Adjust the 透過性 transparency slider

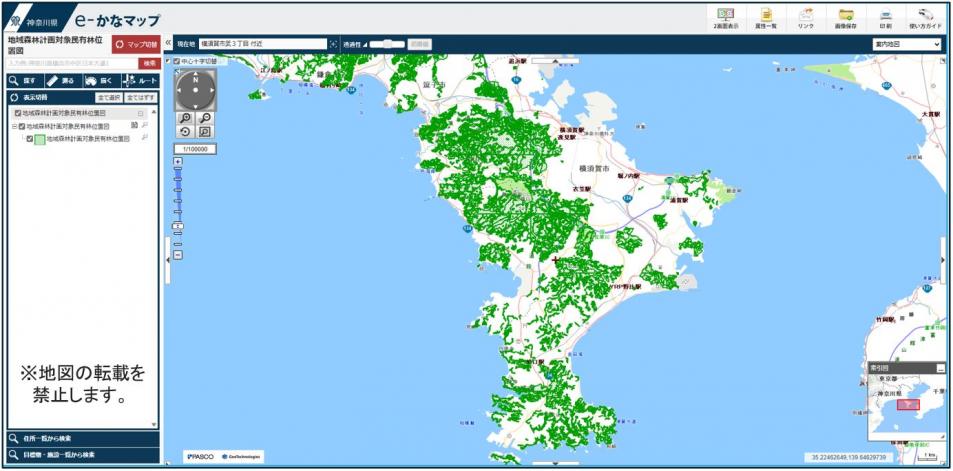pyautogui.click(x=386, y=45)
